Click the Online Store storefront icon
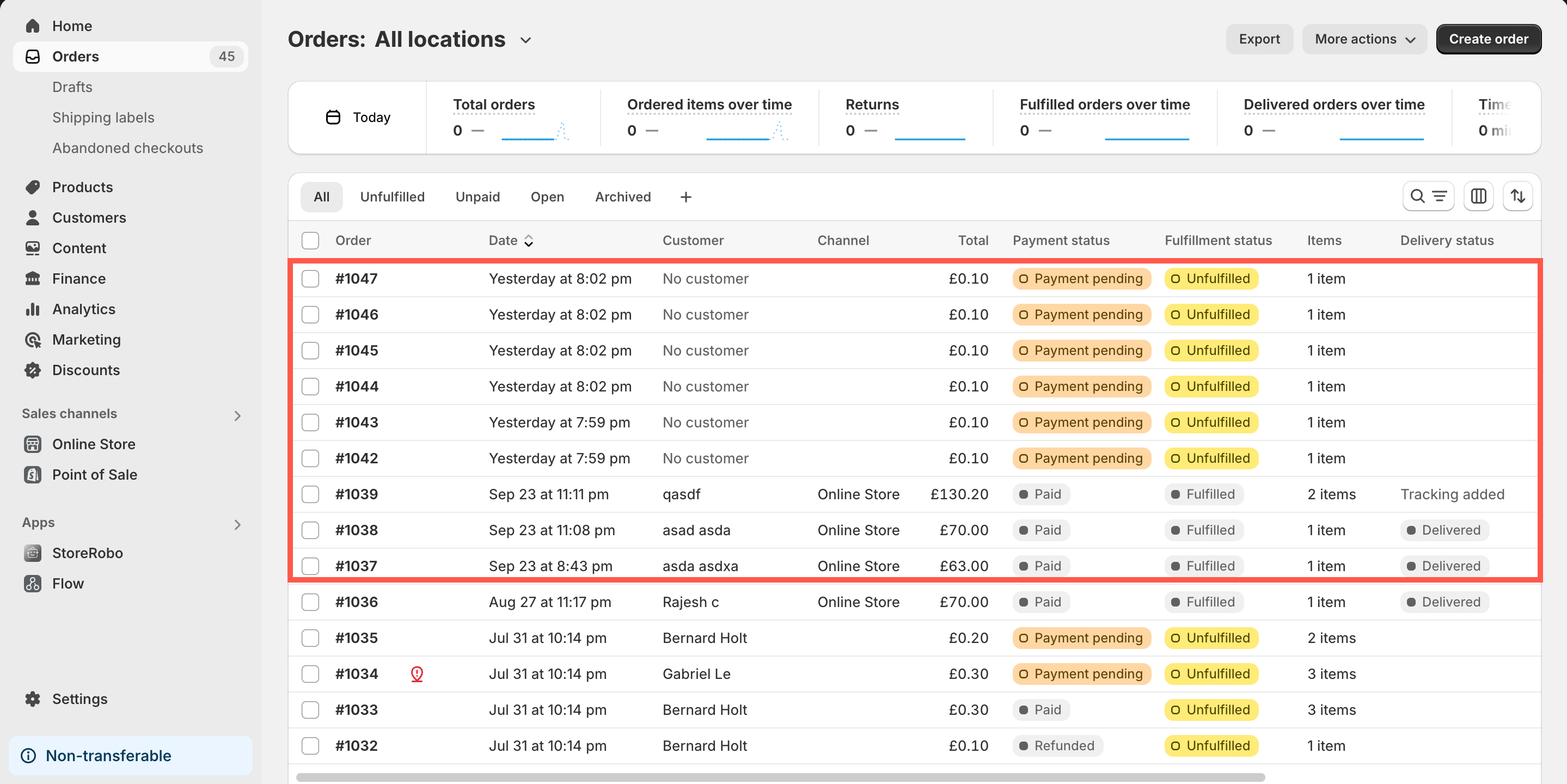The height and width of the screenshot is (784, 1567). (x=33, y=444)
